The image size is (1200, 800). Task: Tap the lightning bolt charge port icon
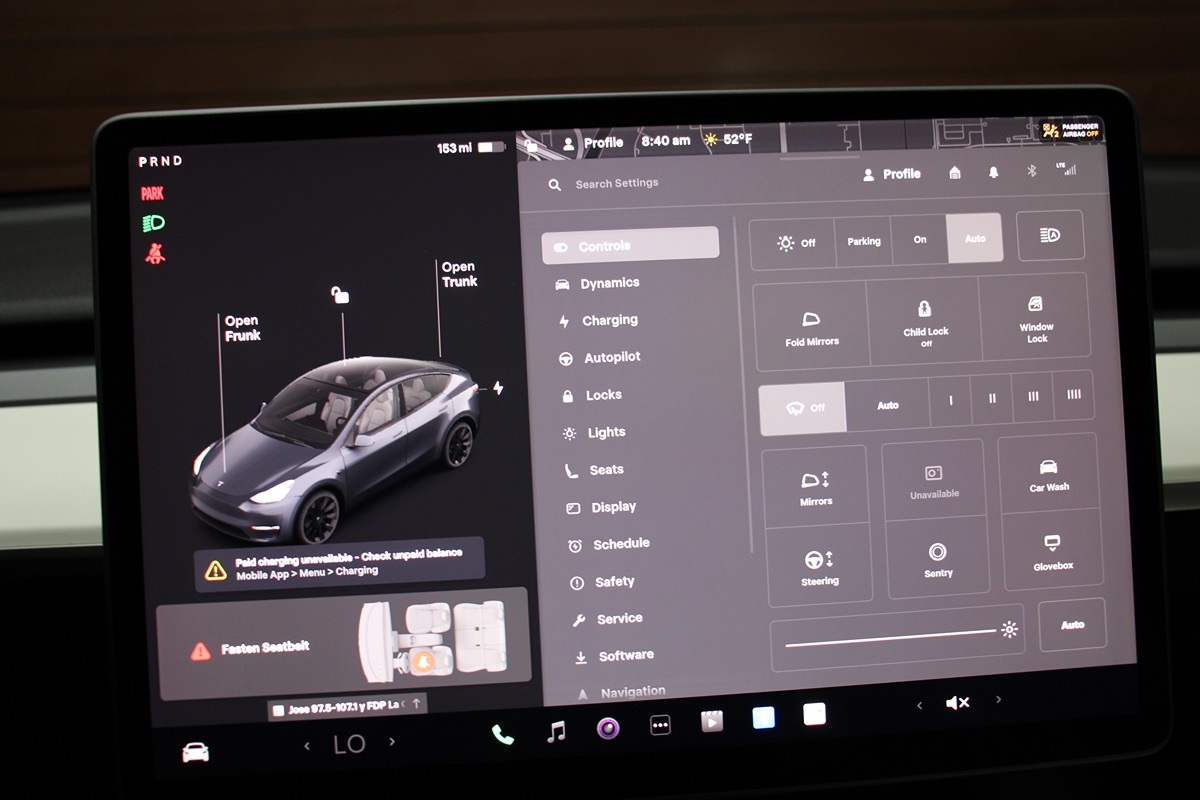[498, 388]
